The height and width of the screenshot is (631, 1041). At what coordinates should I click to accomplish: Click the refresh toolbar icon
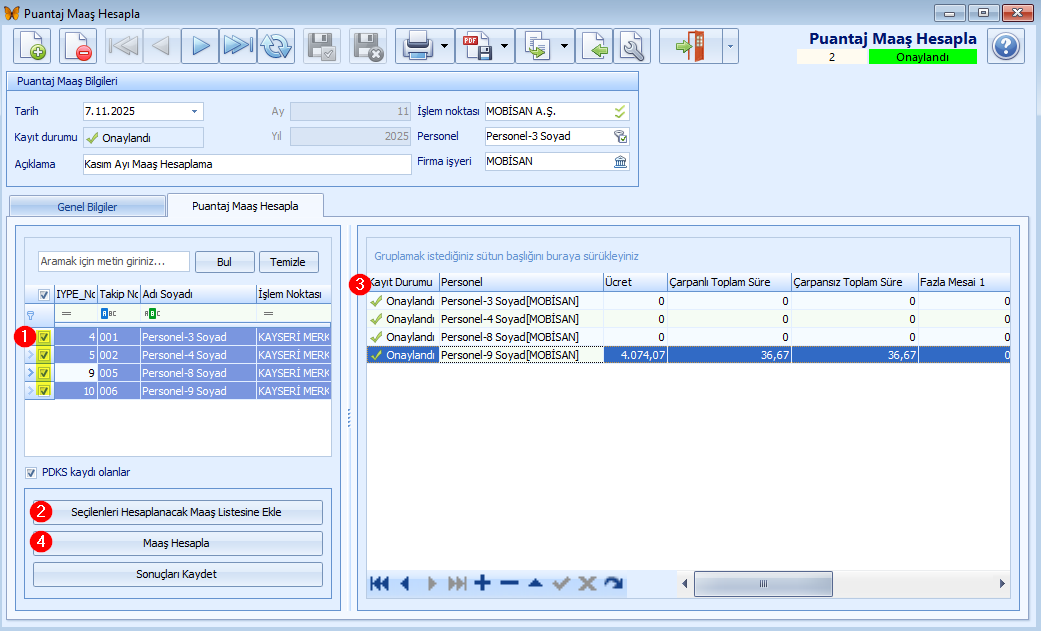276,46
